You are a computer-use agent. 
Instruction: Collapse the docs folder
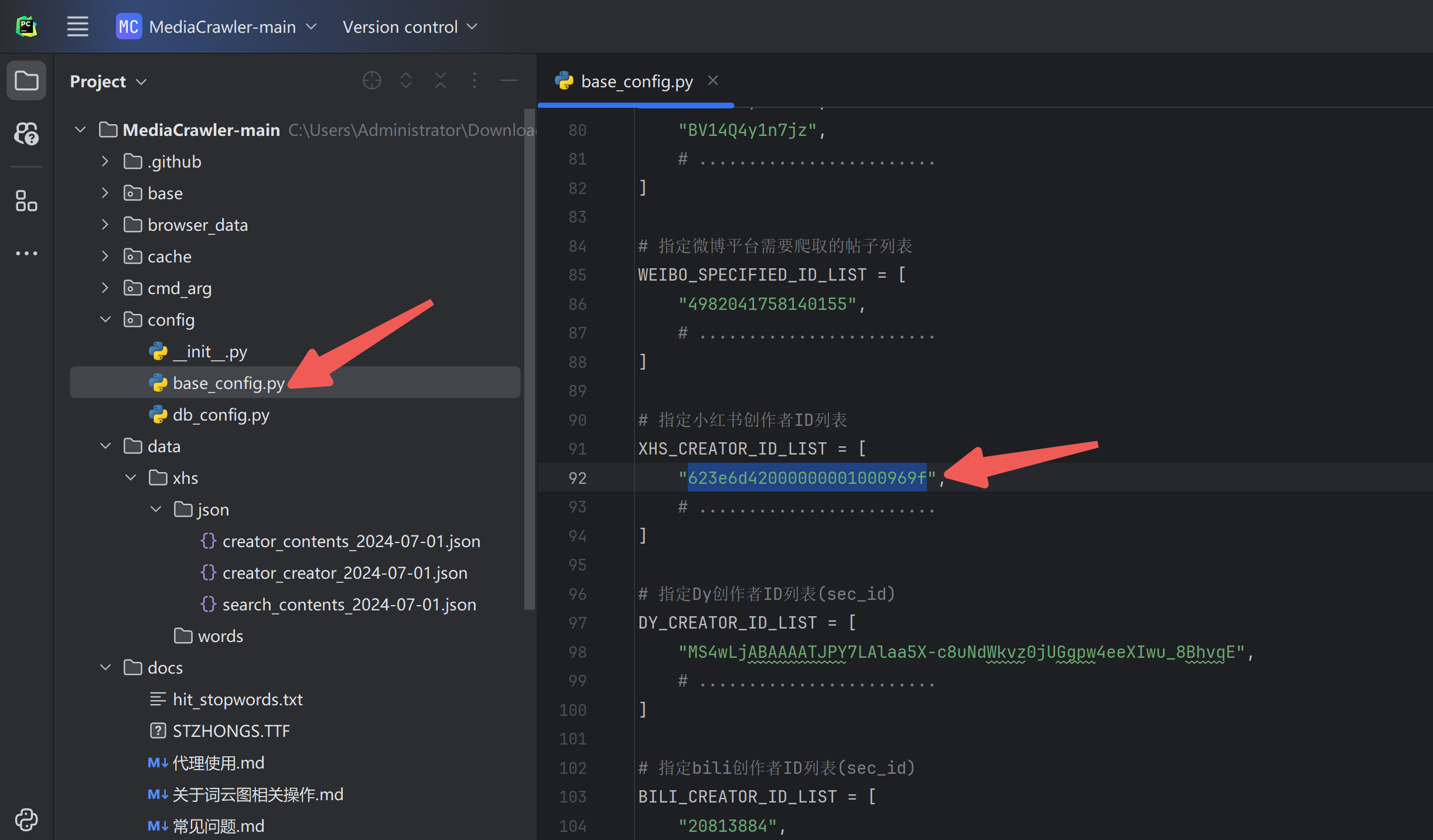pos(105,667)
